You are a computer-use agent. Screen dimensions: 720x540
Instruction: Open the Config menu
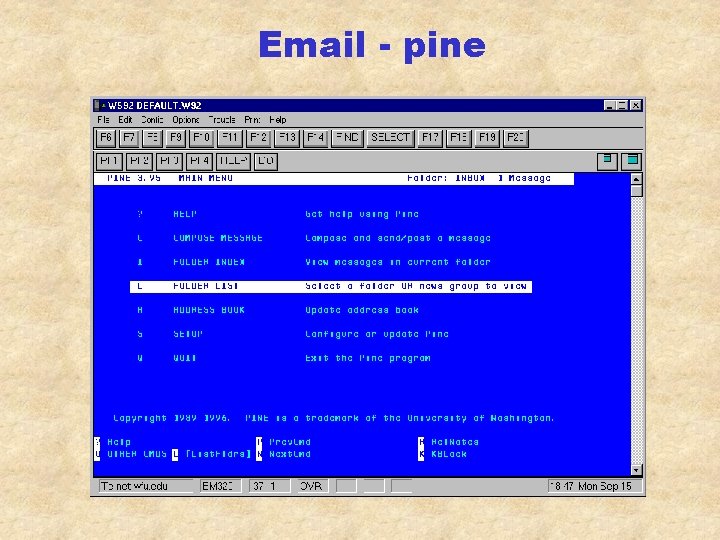(x=152, y=120)
